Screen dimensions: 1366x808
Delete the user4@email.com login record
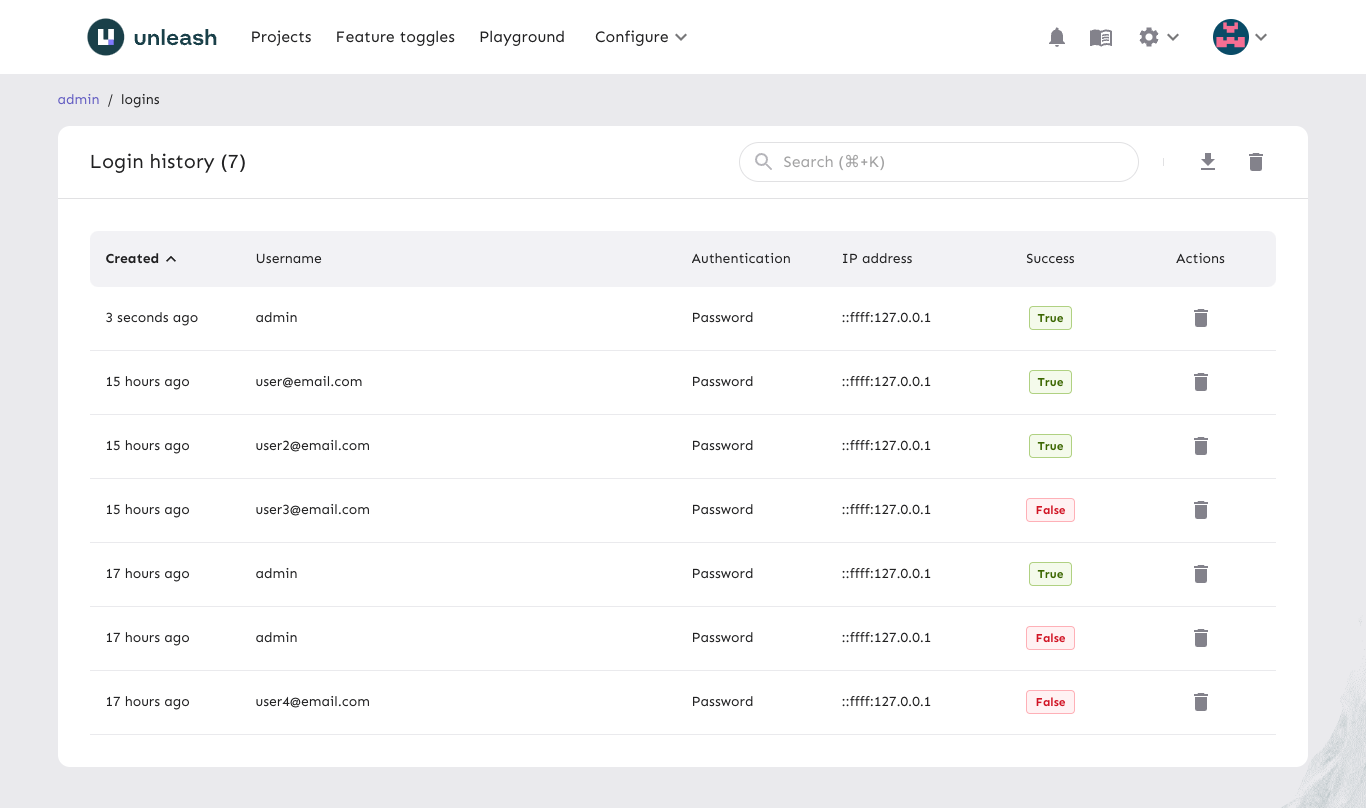(x=1200, y=701)
